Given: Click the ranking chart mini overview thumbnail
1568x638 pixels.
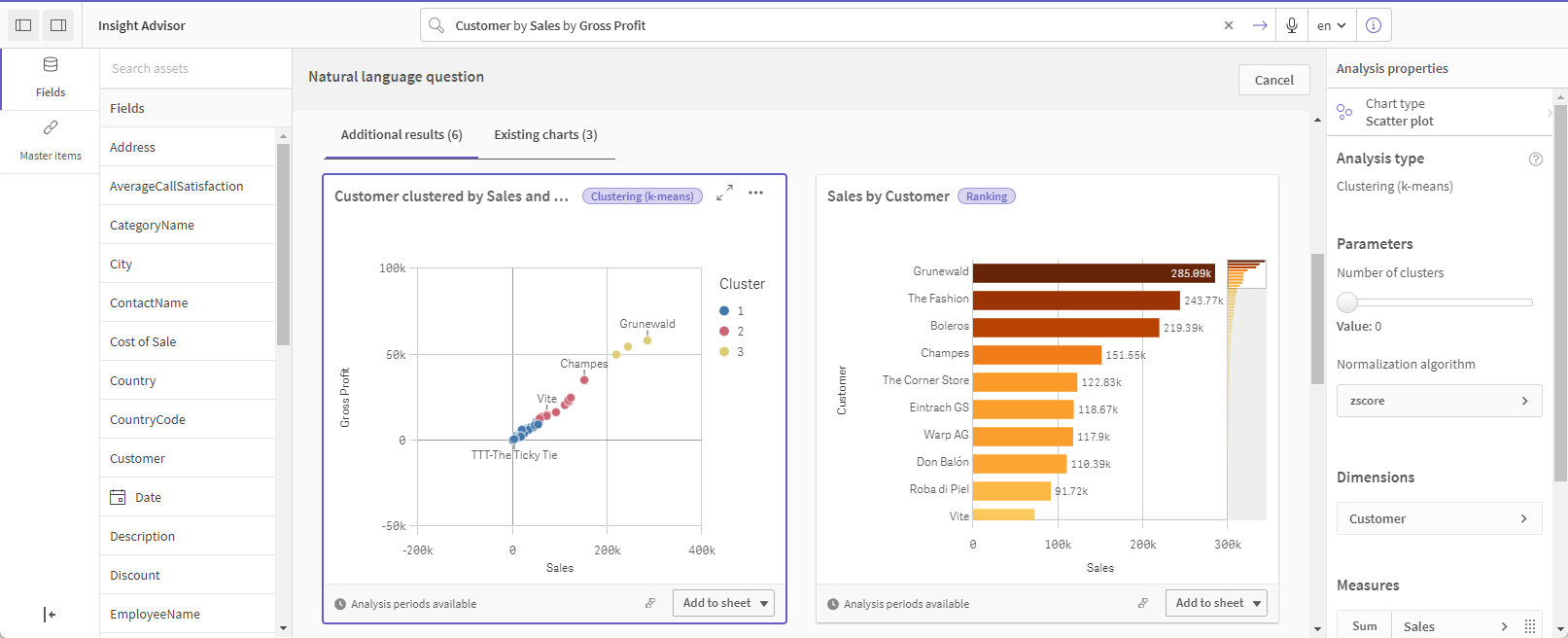Looking at the screenshot, I should point(1246,274).
